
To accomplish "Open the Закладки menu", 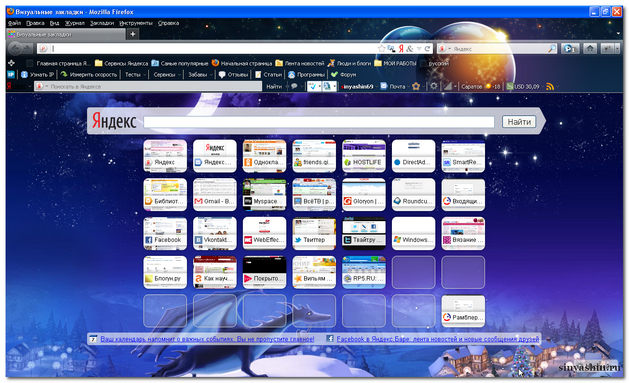I will pyautogui.click(x=102, y=23).
